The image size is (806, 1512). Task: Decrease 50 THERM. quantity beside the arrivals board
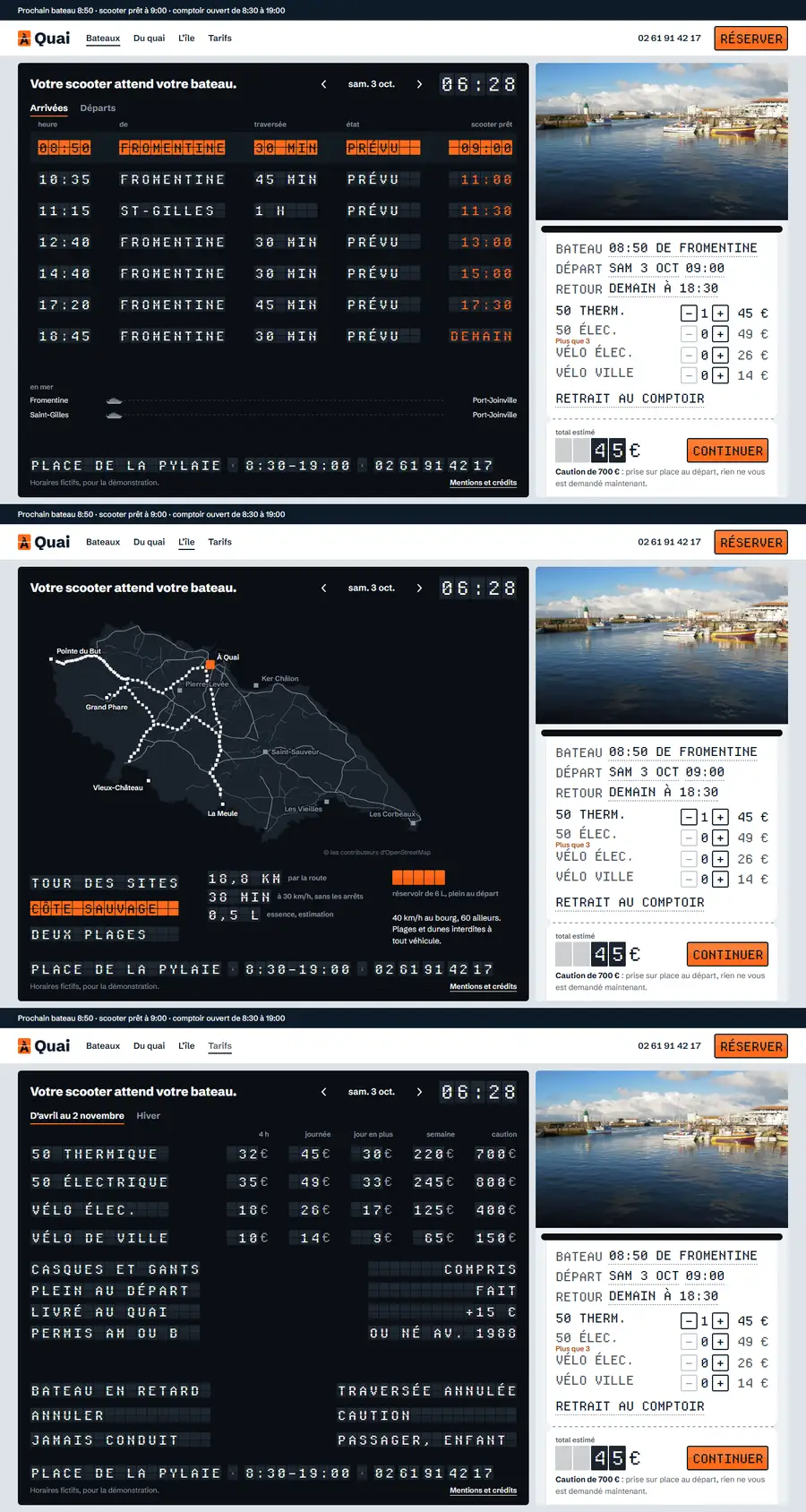689,314
